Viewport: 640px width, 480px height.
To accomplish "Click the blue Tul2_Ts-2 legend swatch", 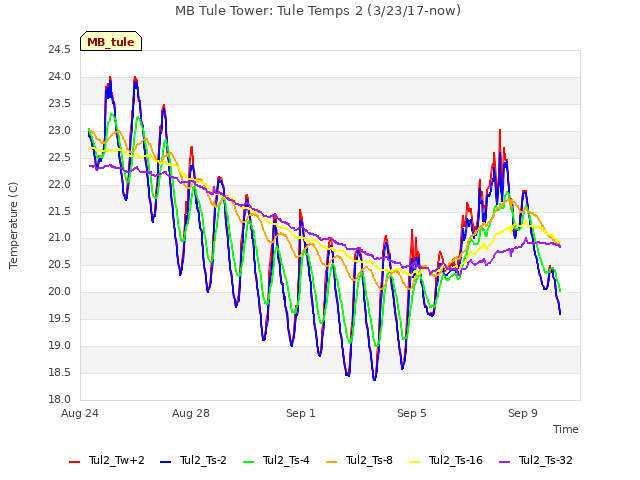I will 165,462.
